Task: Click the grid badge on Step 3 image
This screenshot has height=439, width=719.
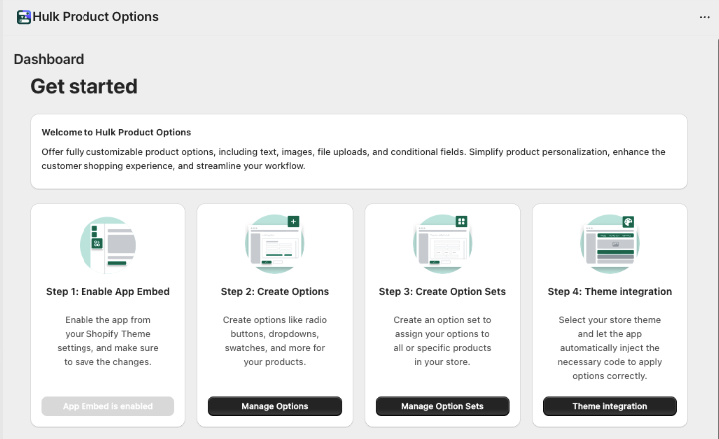Action: [461, 222]
